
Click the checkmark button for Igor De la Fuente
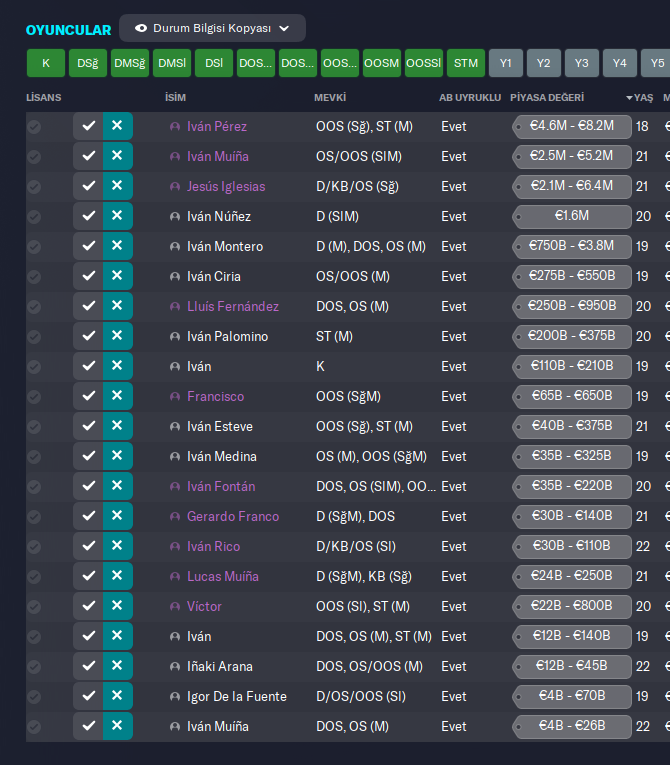[88, 696]
